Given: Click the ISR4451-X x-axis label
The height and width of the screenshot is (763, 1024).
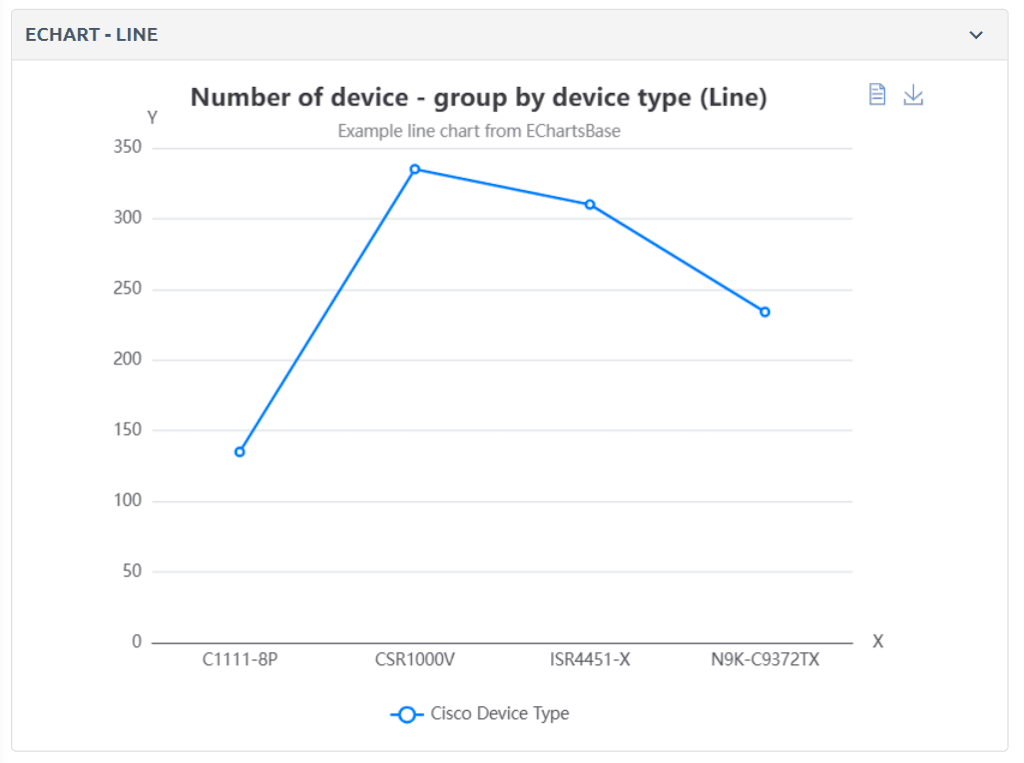Looking at the screenshot, I should point(590,660).
